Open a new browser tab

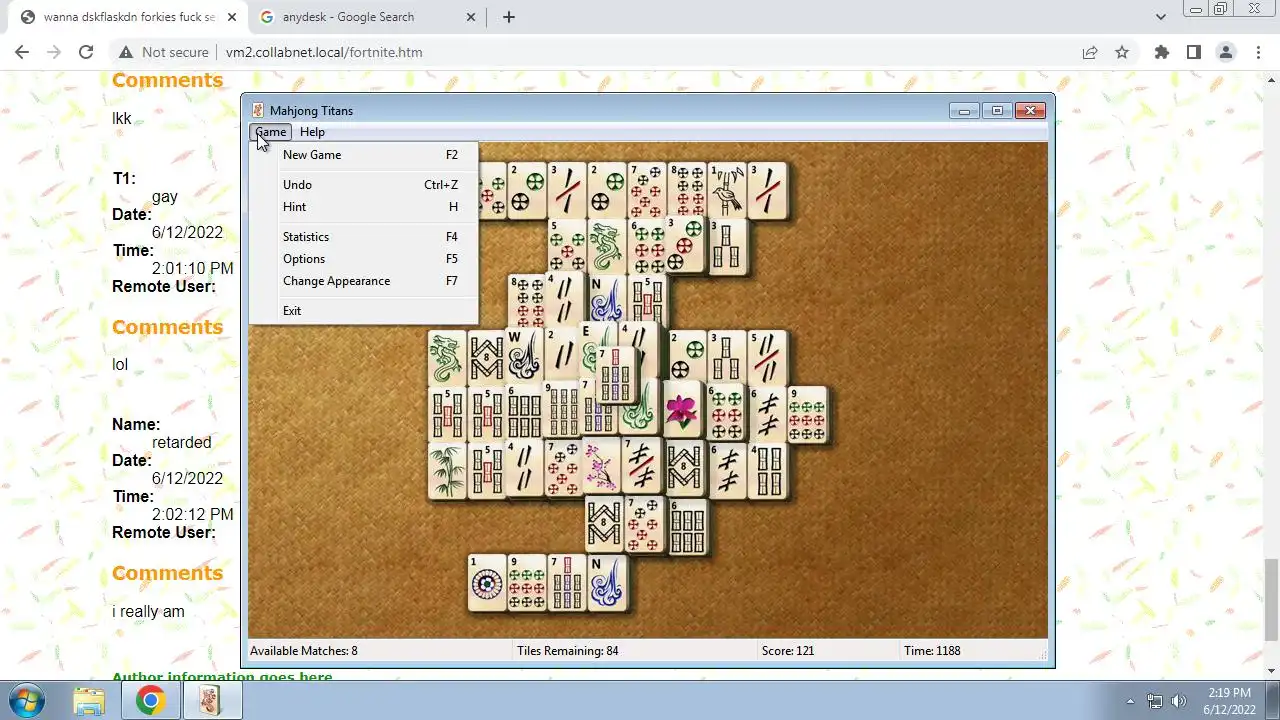[509, 17]
